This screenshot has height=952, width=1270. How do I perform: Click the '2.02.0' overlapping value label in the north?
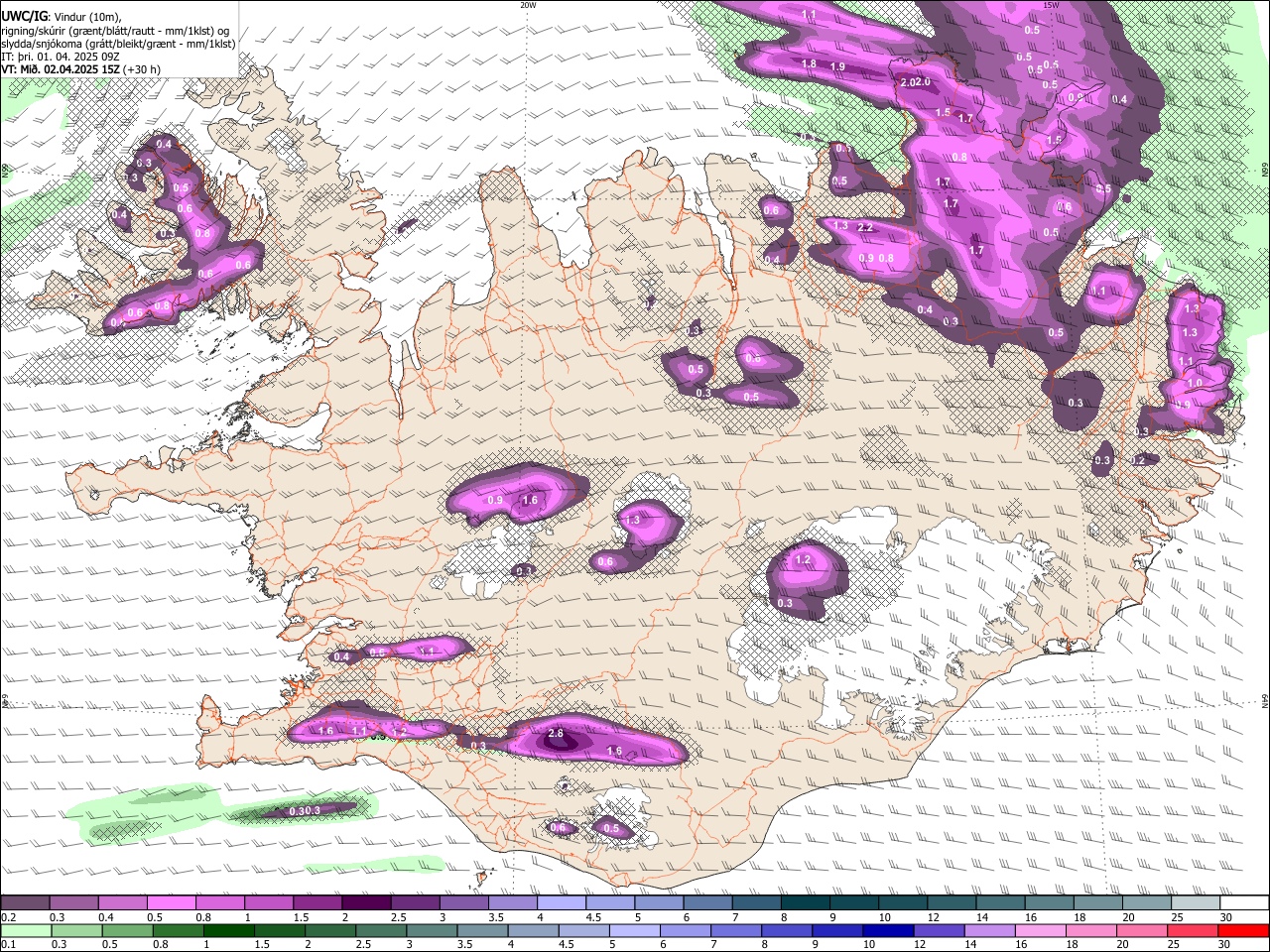915,82
